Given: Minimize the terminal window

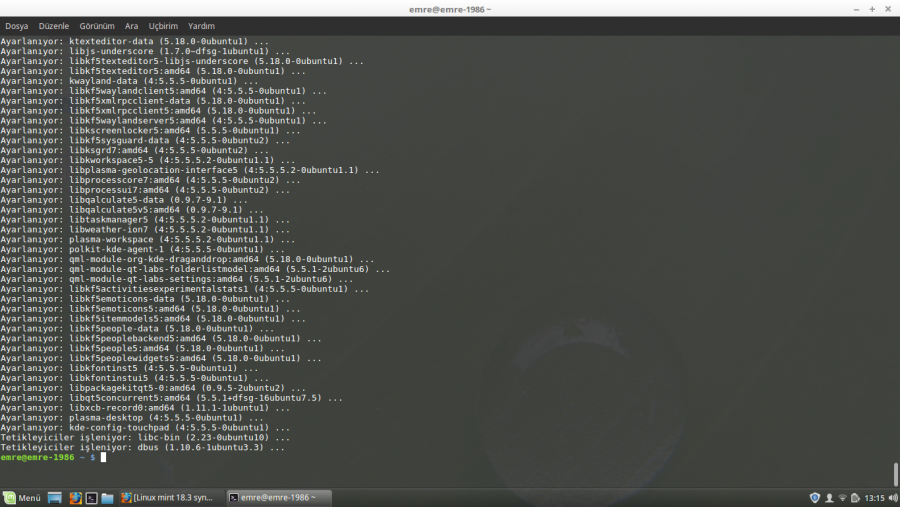Looking at the screenshot, I should [x=856, y=9].
